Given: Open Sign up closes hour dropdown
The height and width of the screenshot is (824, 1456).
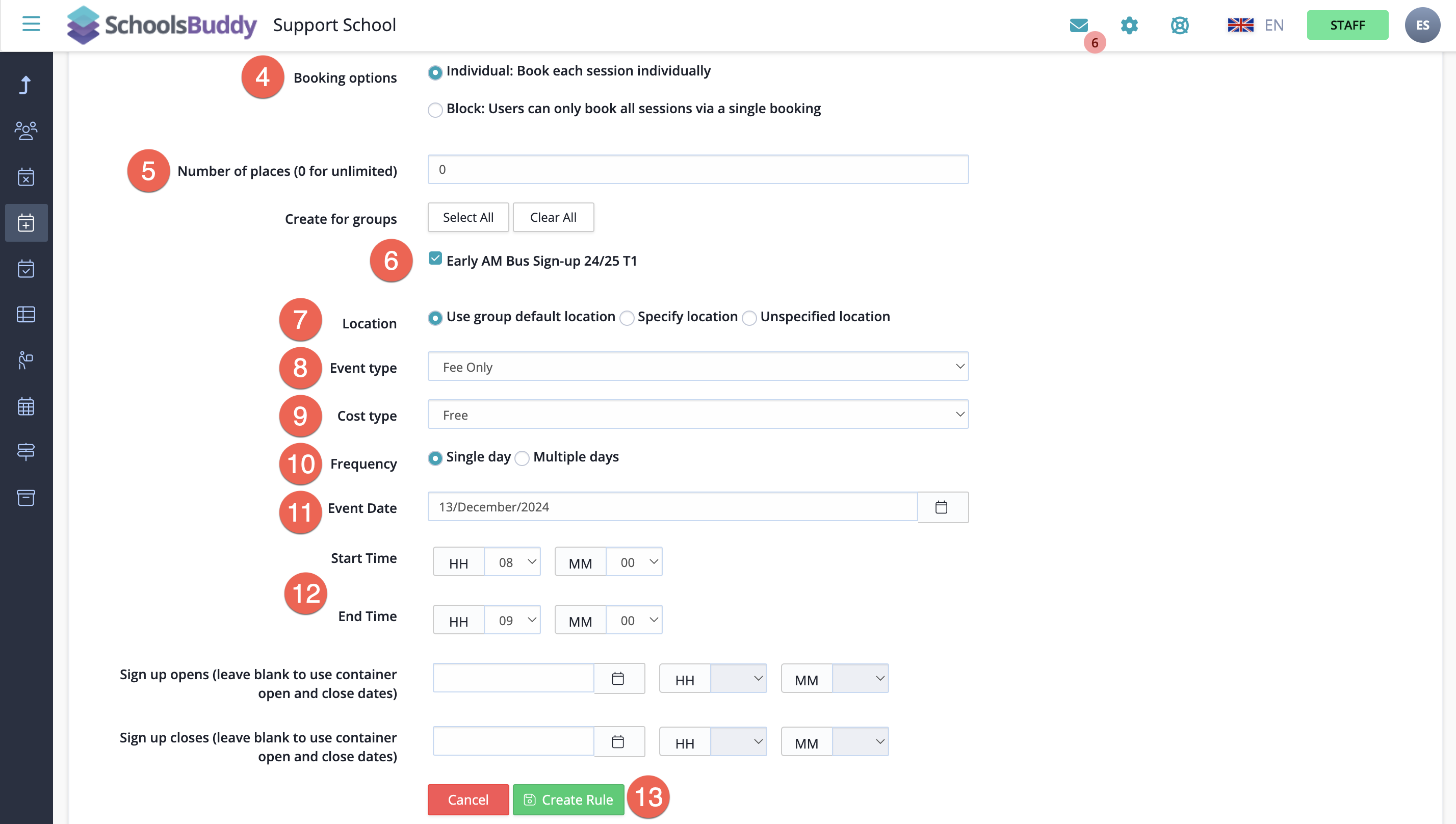Looking at the screenshot, I should [739, 742].
